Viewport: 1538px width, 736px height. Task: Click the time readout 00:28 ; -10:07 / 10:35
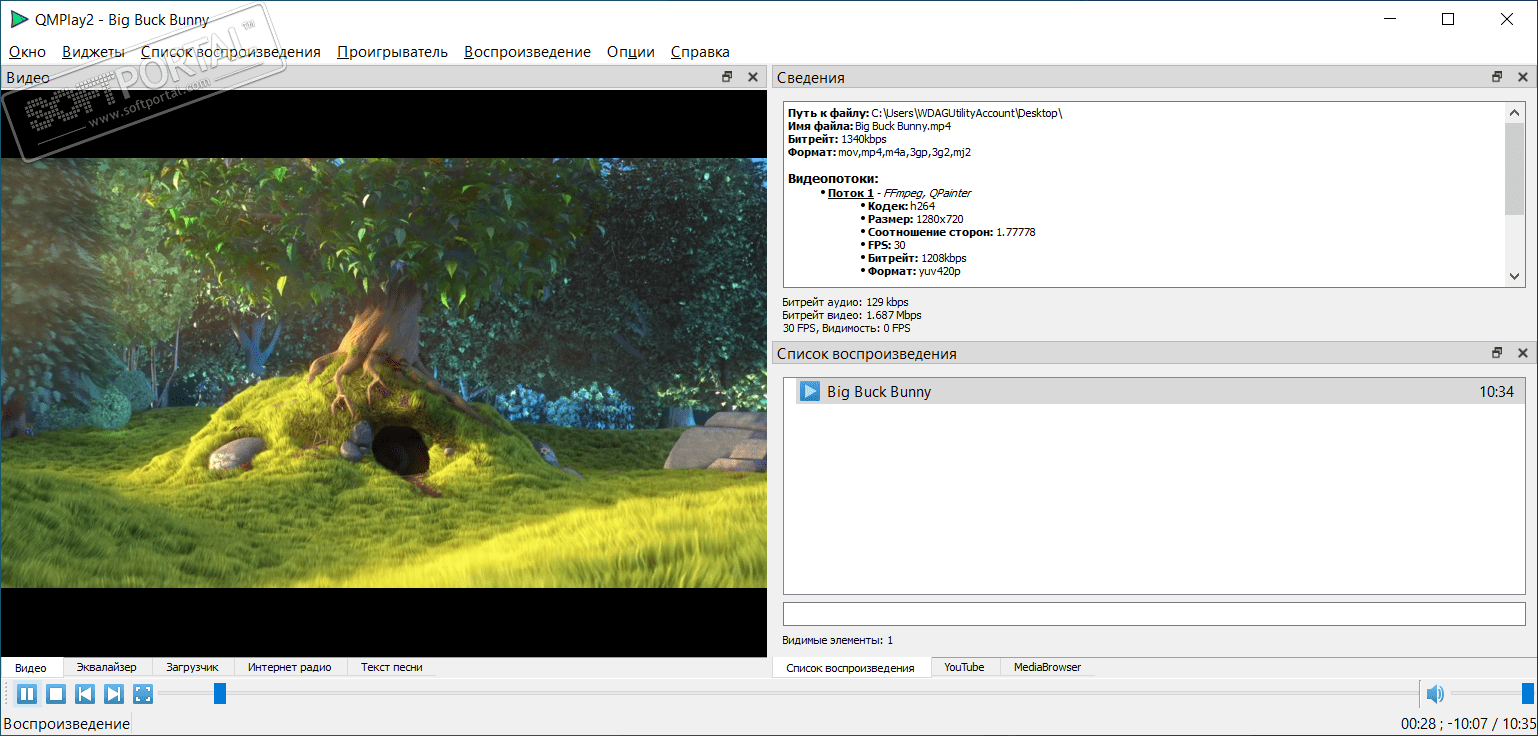point(1467,723)
